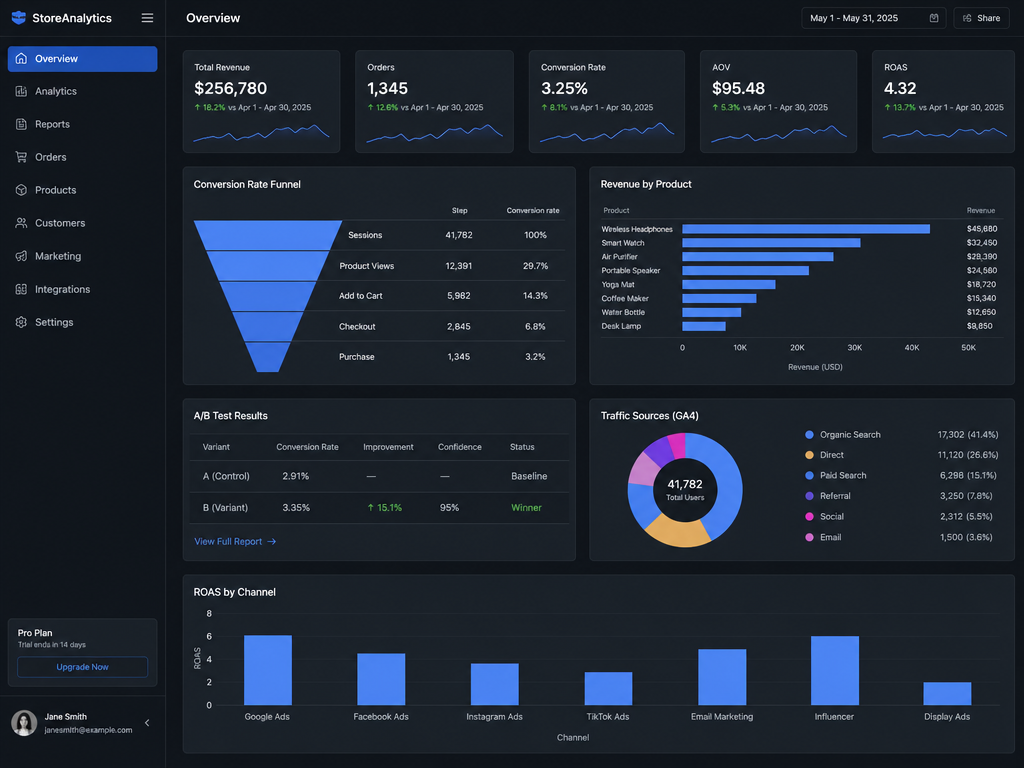
Task: Click Jane Smith's avatar photo
Action: tap(24, 723)
